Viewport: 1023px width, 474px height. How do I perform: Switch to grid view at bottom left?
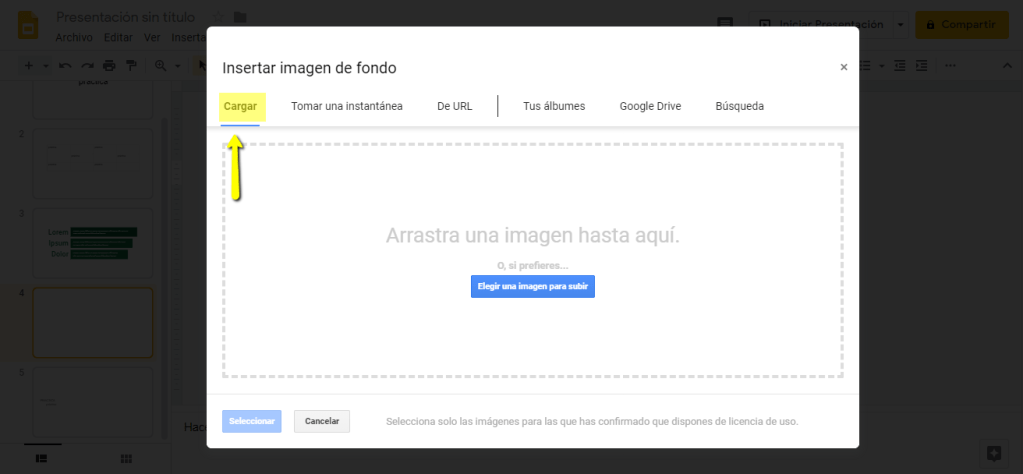click(x=126, y=458)
